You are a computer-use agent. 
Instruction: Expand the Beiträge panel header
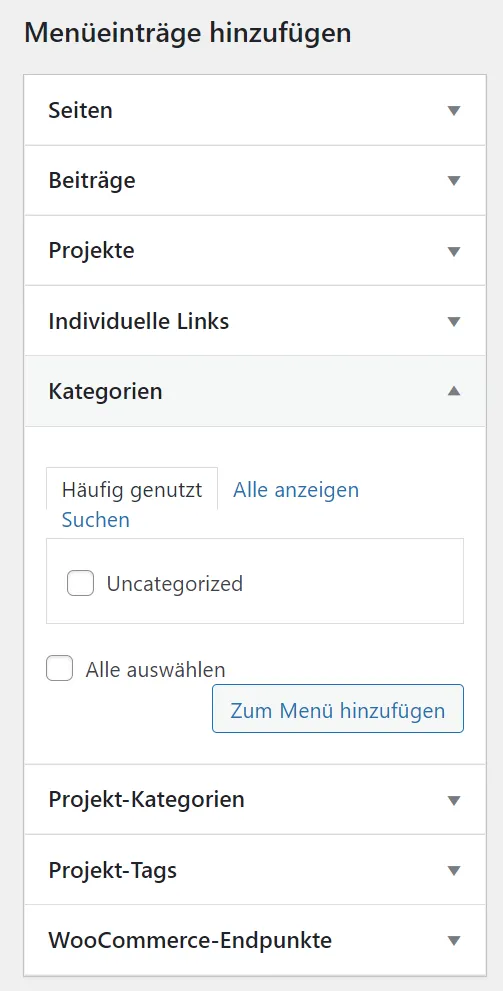255,181
